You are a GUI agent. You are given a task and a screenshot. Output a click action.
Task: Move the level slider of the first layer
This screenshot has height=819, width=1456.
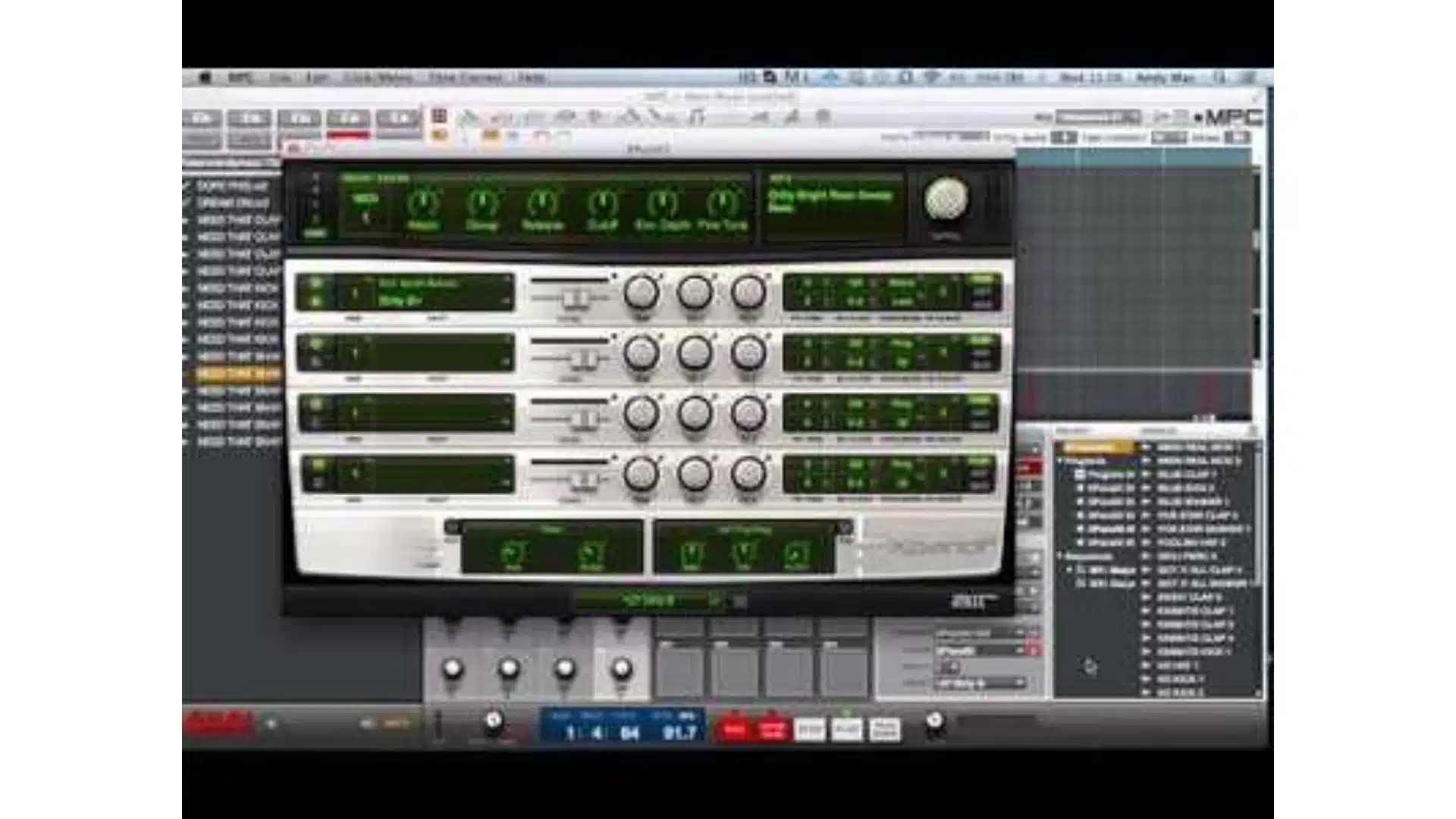tap(574, 297)
